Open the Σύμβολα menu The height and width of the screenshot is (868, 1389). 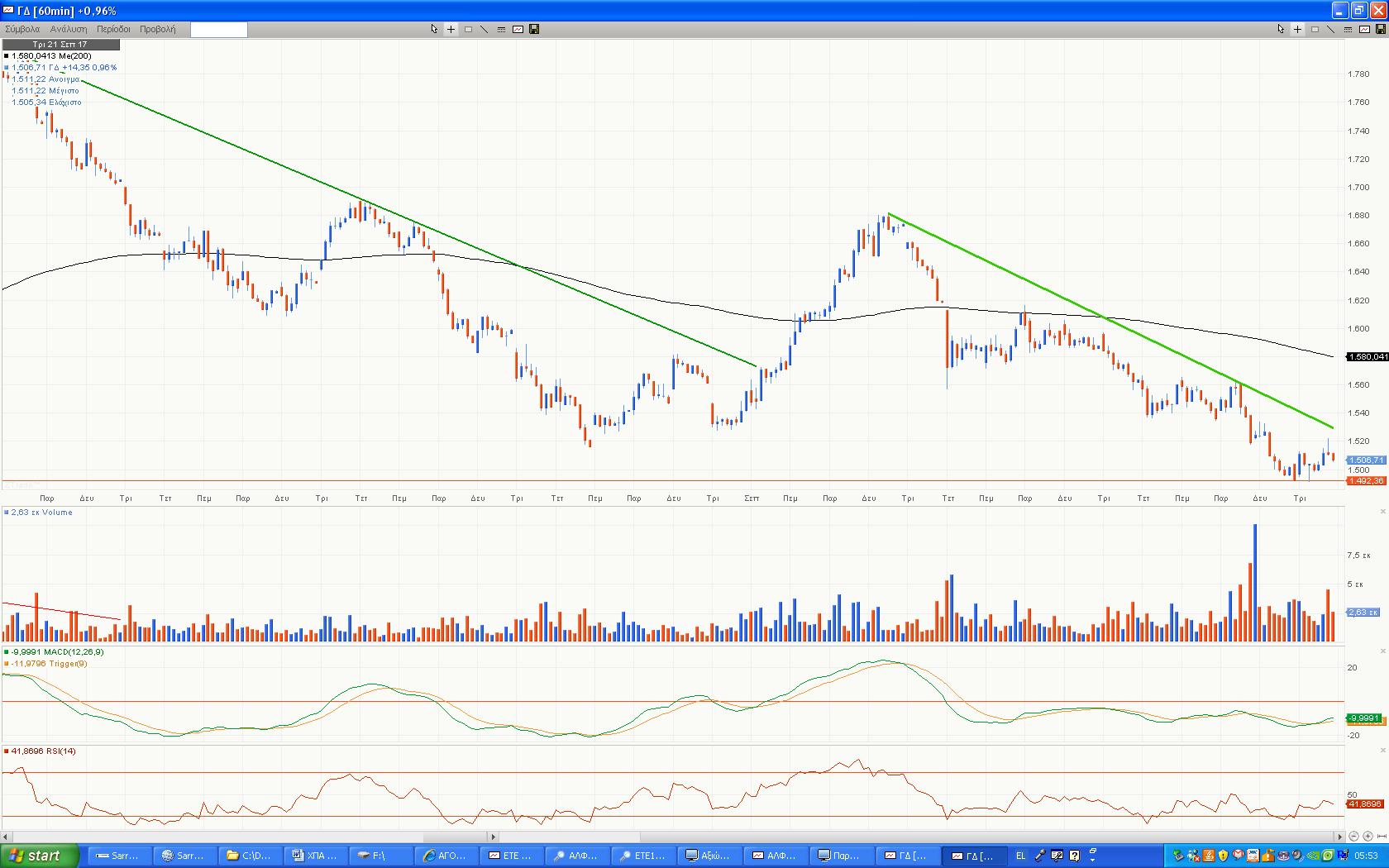point(22,29)
